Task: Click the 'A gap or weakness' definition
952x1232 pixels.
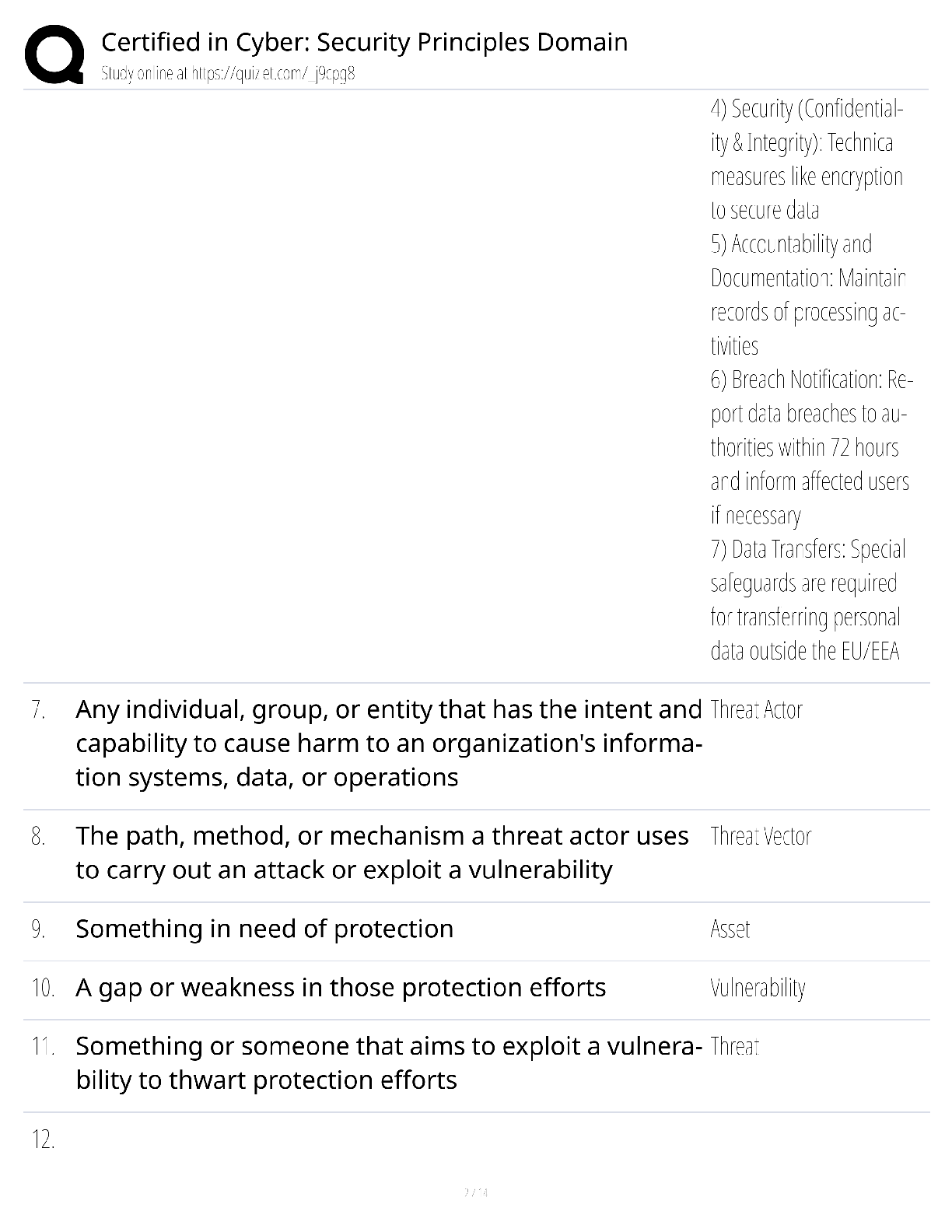Action: (341, 988)
